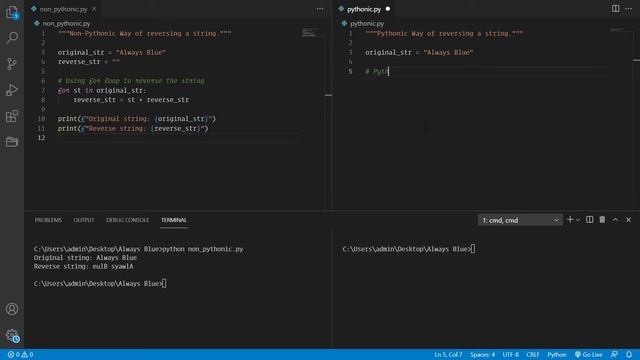Create a new terminal with plus icon
The width and height of the screenshot is (640, 360).
pyautogui.click(x=570, y=220)
